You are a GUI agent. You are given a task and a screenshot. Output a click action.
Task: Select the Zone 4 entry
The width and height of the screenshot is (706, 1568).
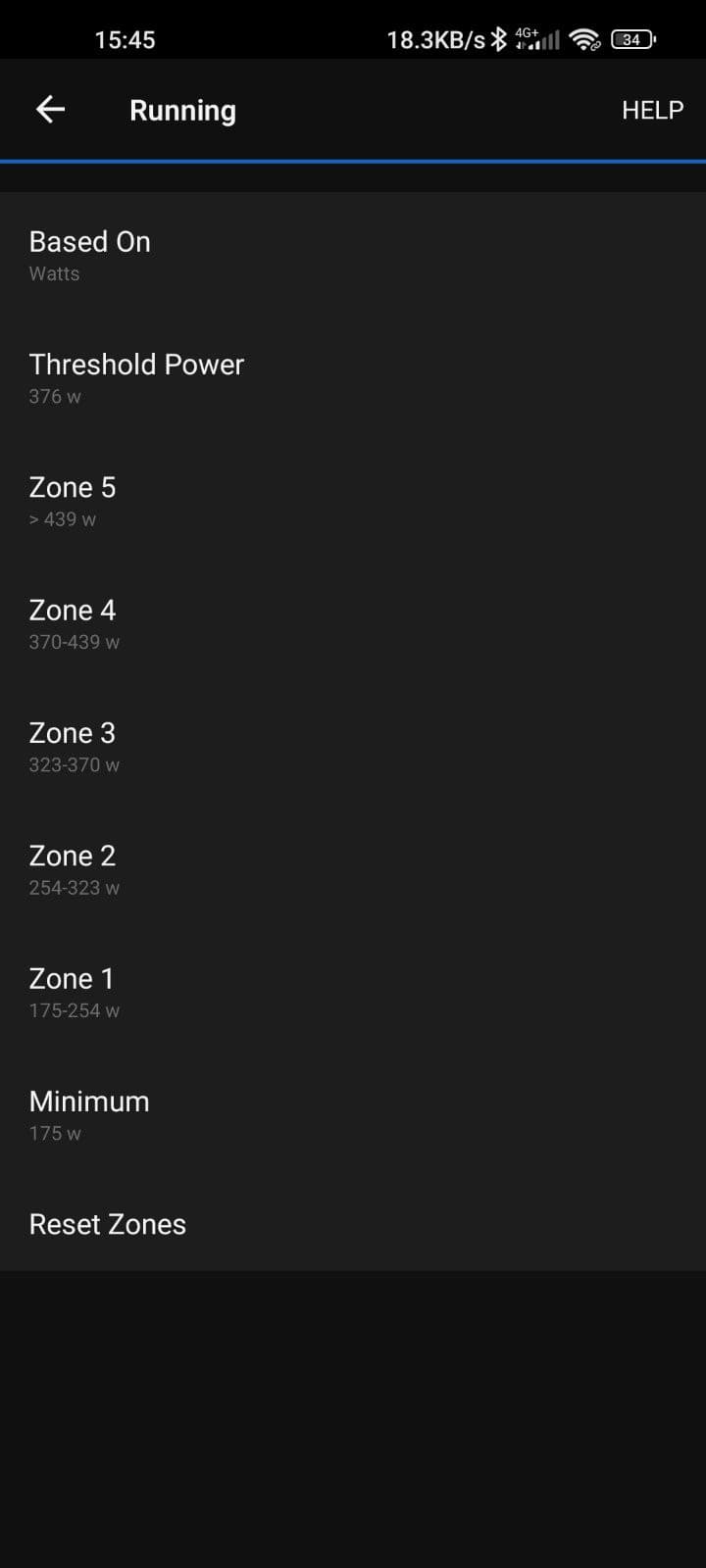click(x=353, y=623)
